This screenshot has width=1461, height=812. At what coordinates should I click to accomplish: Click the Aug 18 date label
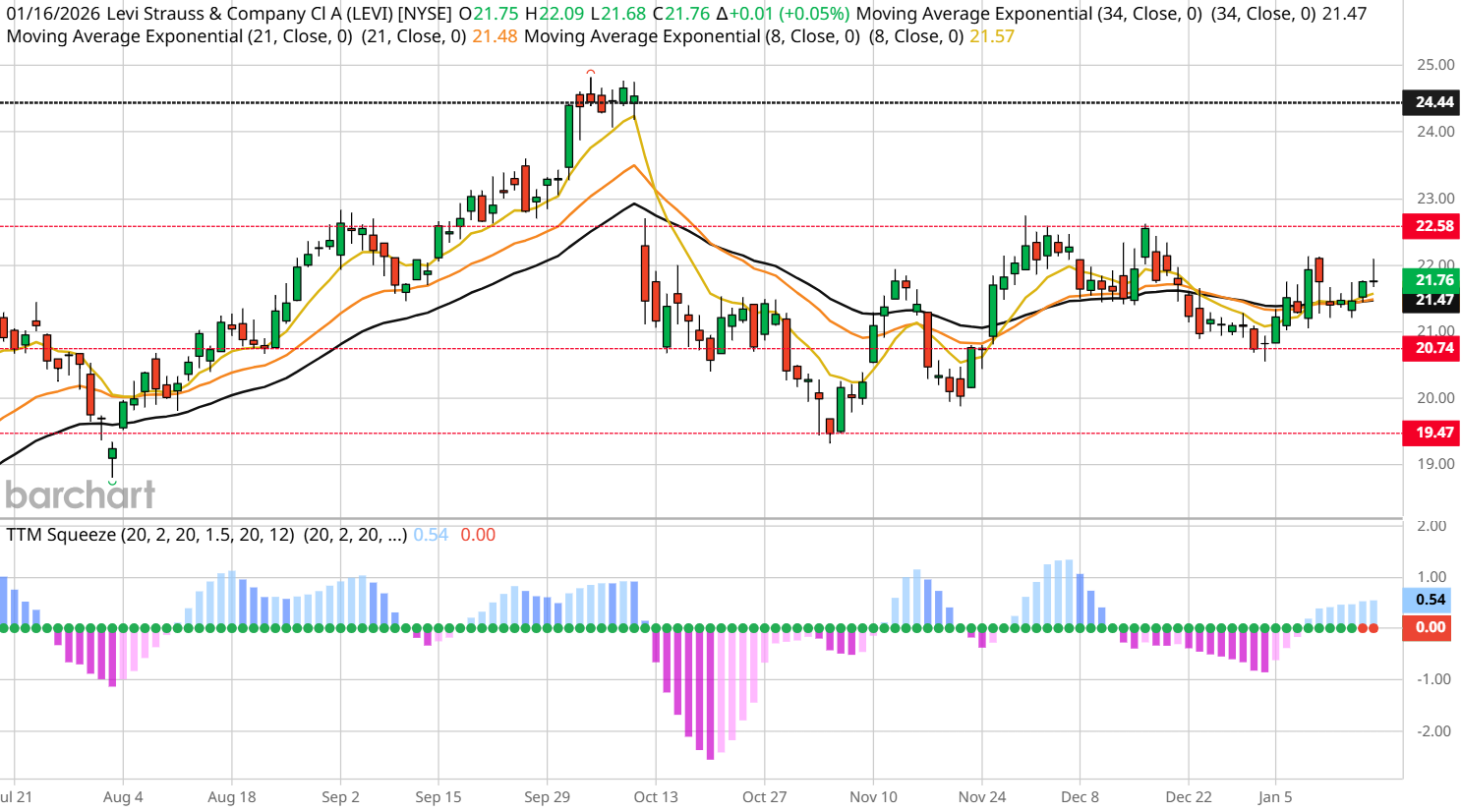tap(232, 797)
